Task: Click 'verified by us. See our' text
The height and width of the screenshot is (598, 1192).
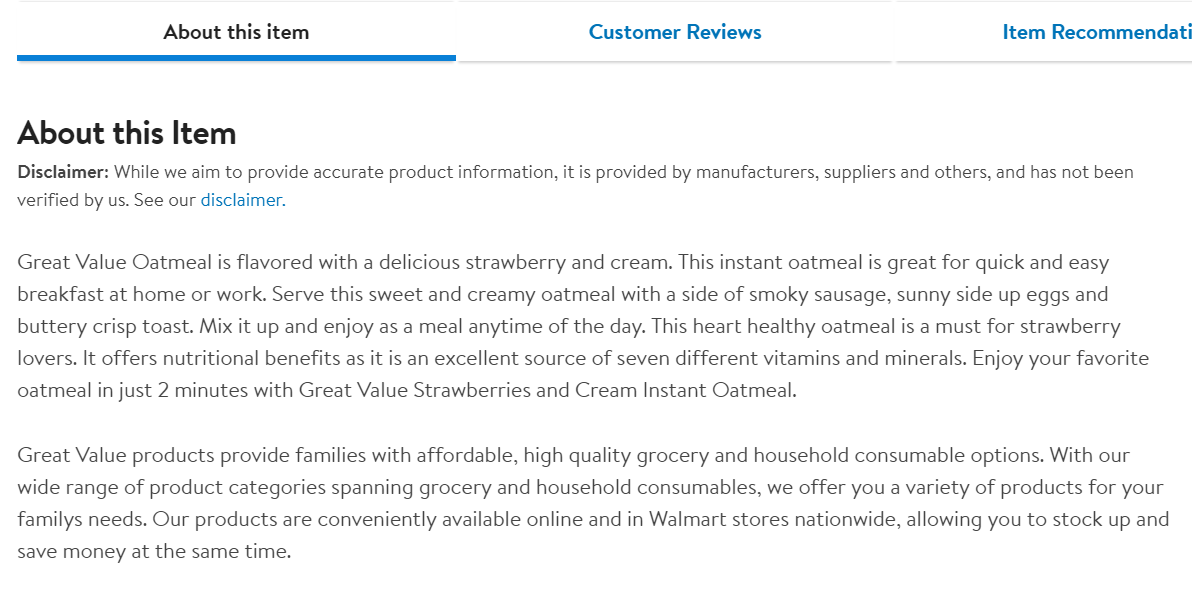Action: [x=106, y=200]
